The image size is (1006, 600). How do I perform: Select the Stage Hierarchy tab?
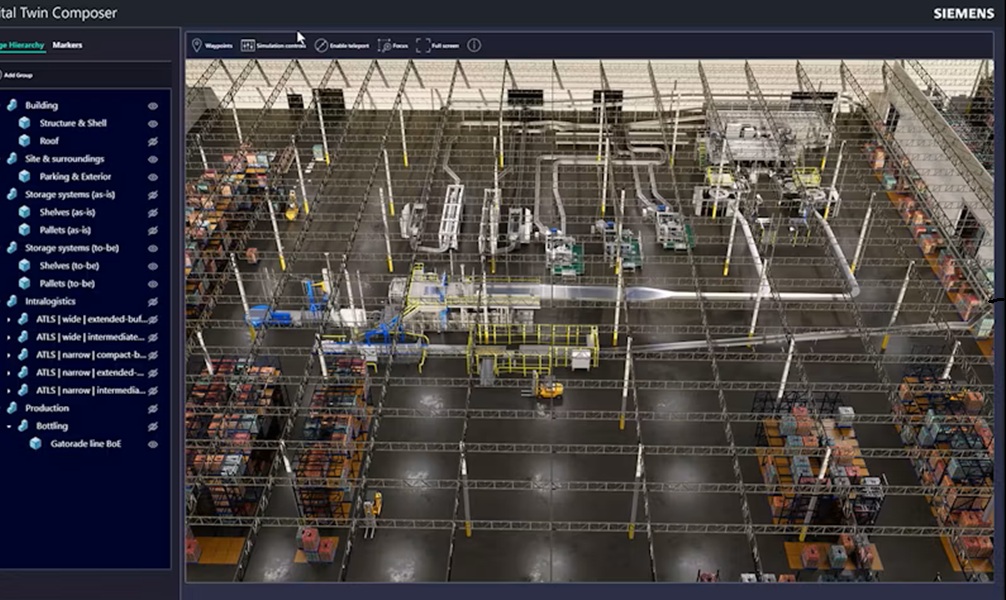(22, 45)
